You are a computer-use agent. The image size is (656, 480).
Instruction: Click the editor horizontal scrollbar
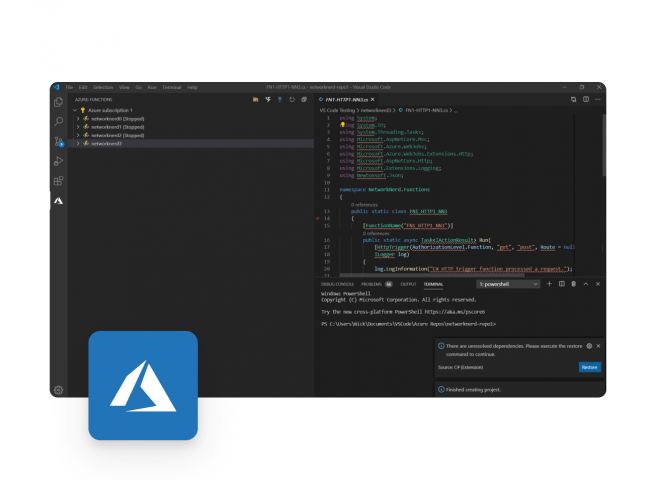tap(432, 275)
